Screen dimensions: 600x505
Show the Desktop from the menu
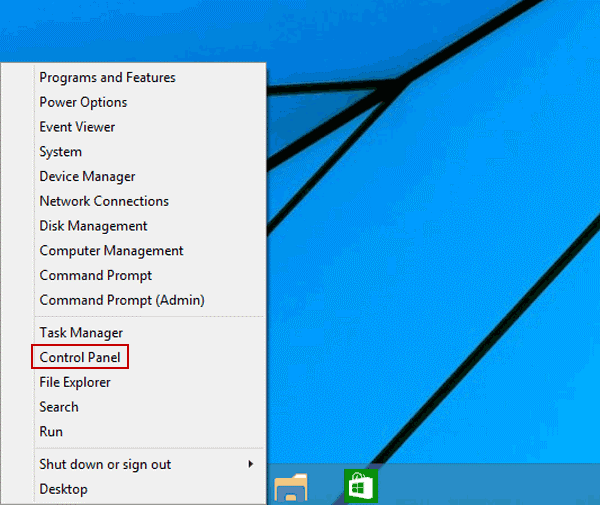pos(63,489)
